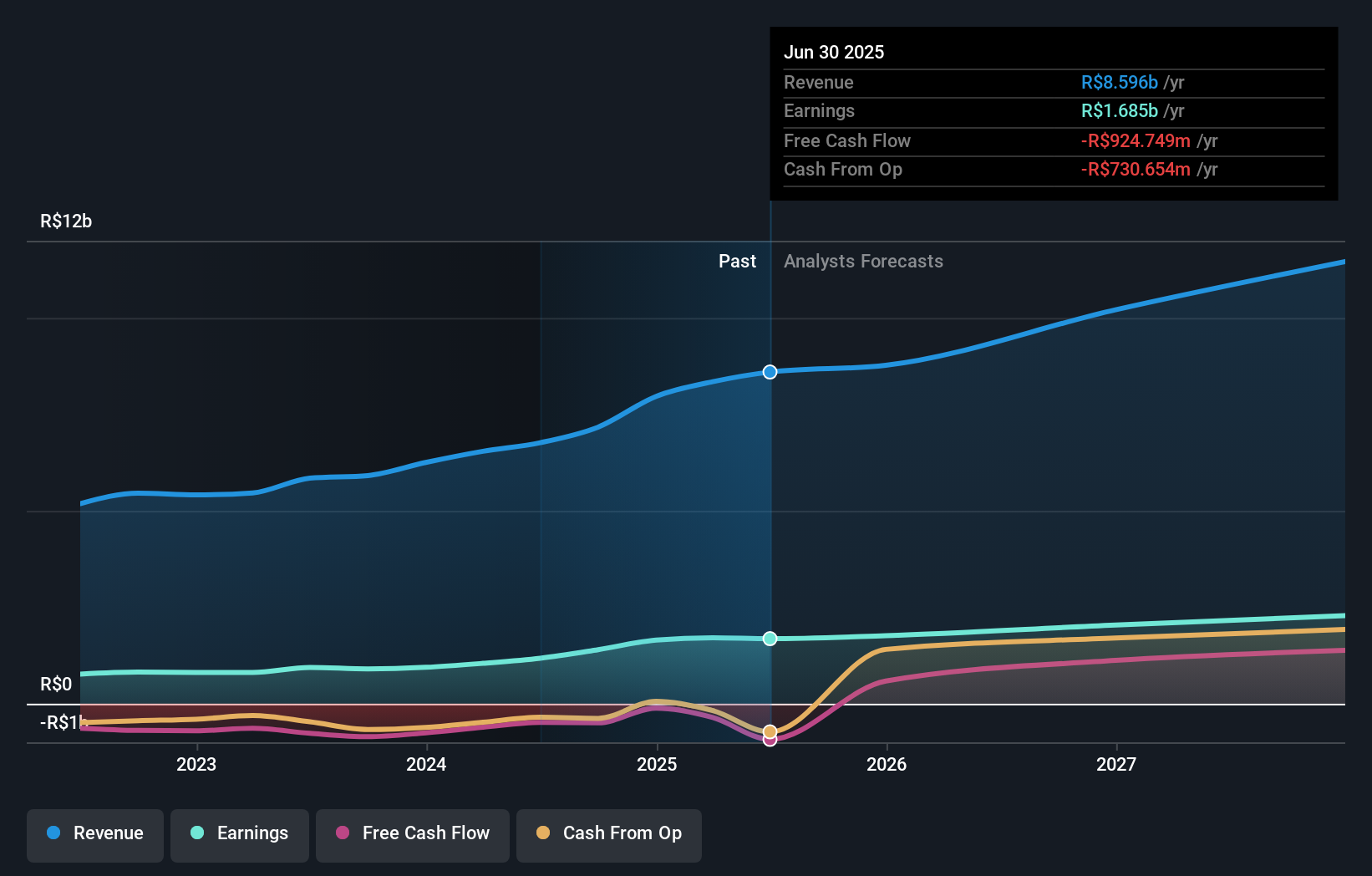Click the blue Revenue legend dot
This screenshot has height=876, width=1372.
click(x=53, y=833)
